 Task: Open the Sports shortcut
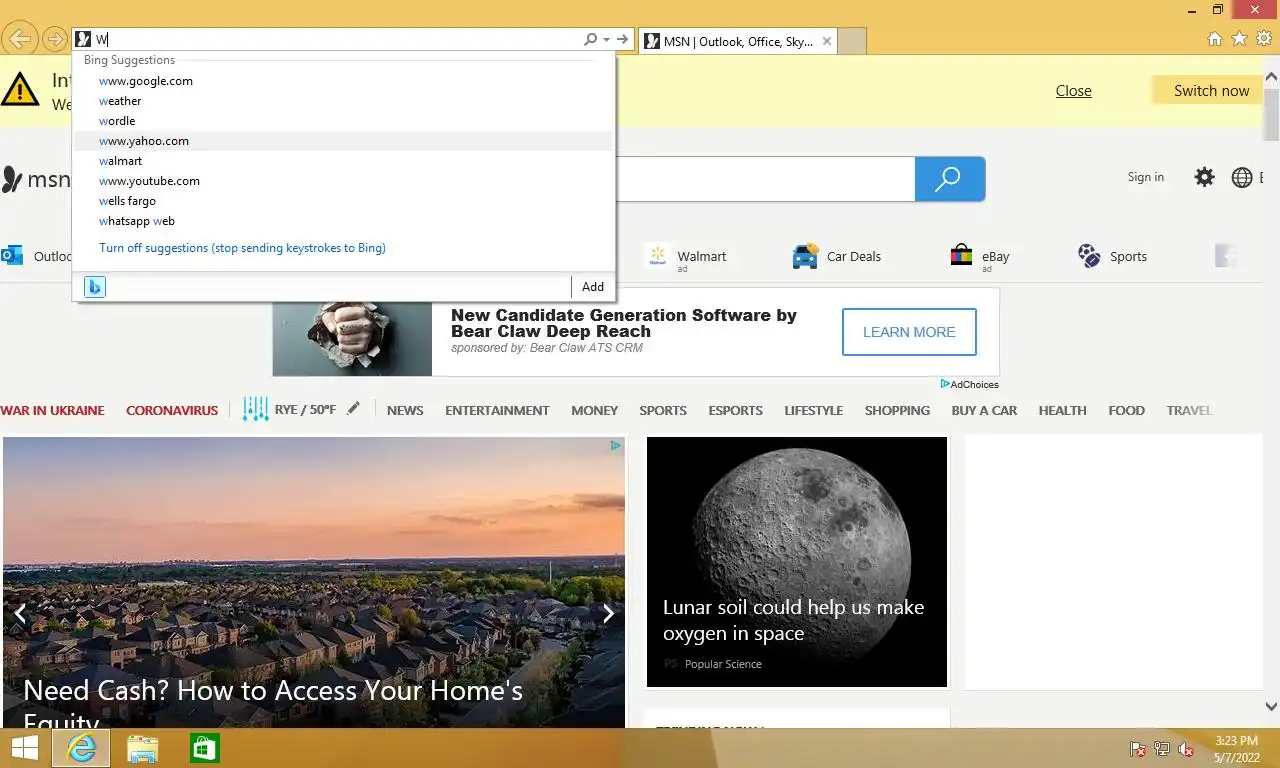pyautogui.click(x=1112, y=257)
